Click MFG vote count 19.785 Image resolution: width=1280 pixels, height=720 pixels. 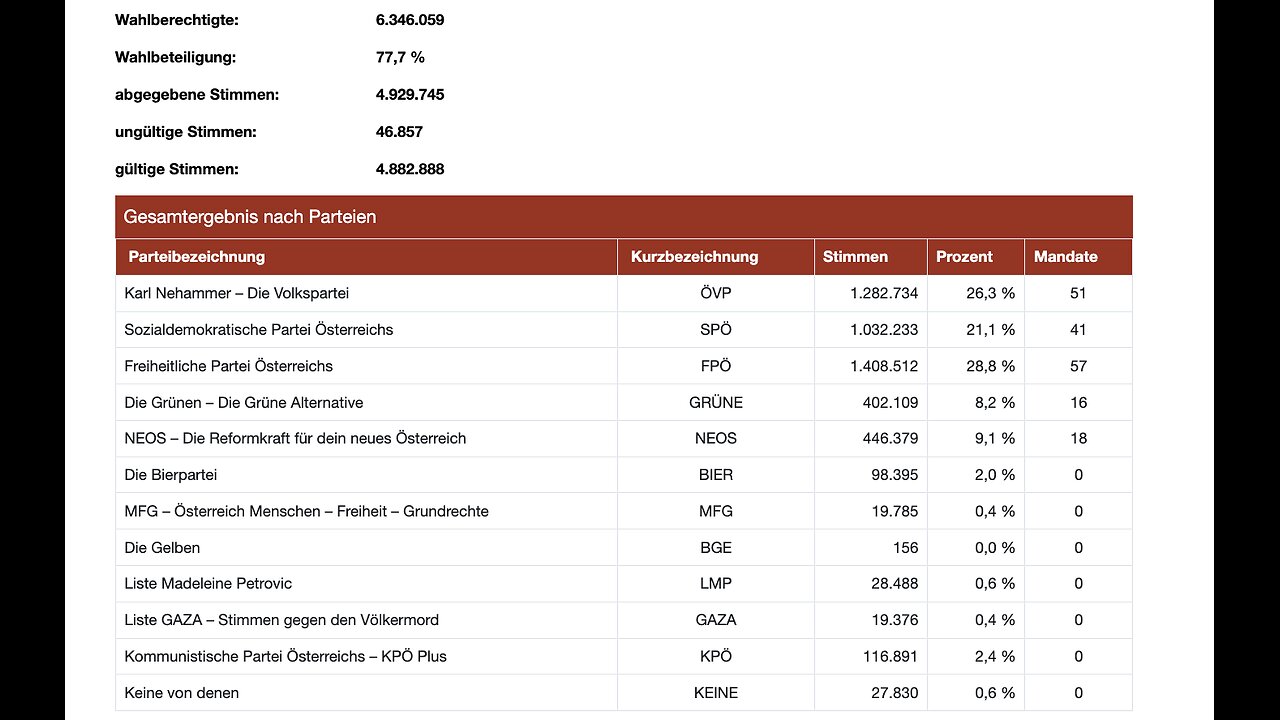click(895, 511)
